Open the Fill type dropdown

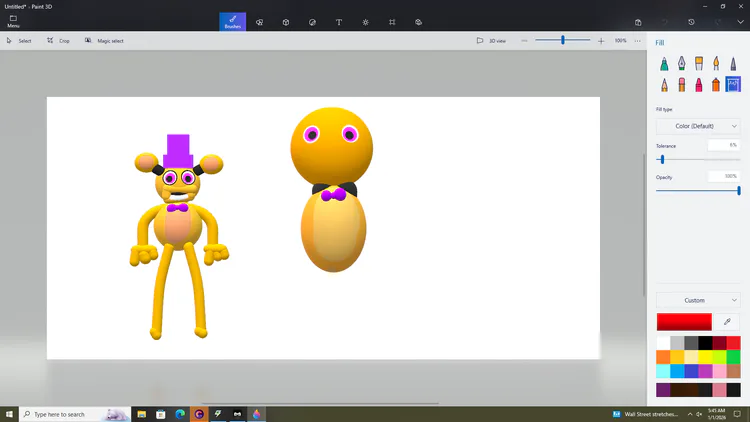pyautogui.click(x=698, y=126)
